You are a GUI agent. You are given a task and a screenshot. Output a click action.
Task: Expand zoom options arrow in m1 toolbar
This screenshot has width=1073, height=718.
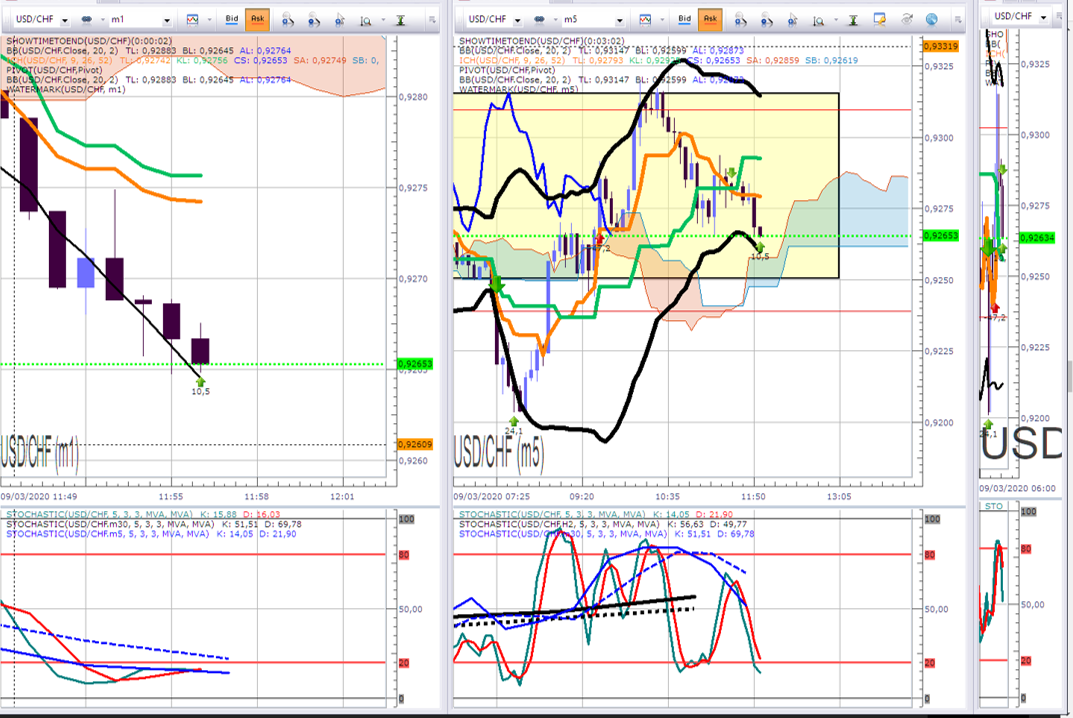[x=383, y=21]
